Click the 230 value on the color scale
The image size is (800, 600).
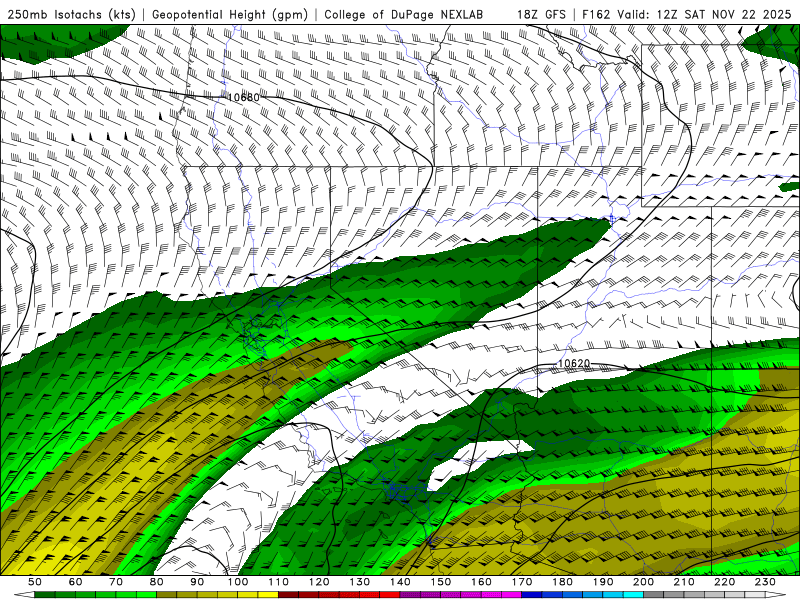tap(765, 582)
